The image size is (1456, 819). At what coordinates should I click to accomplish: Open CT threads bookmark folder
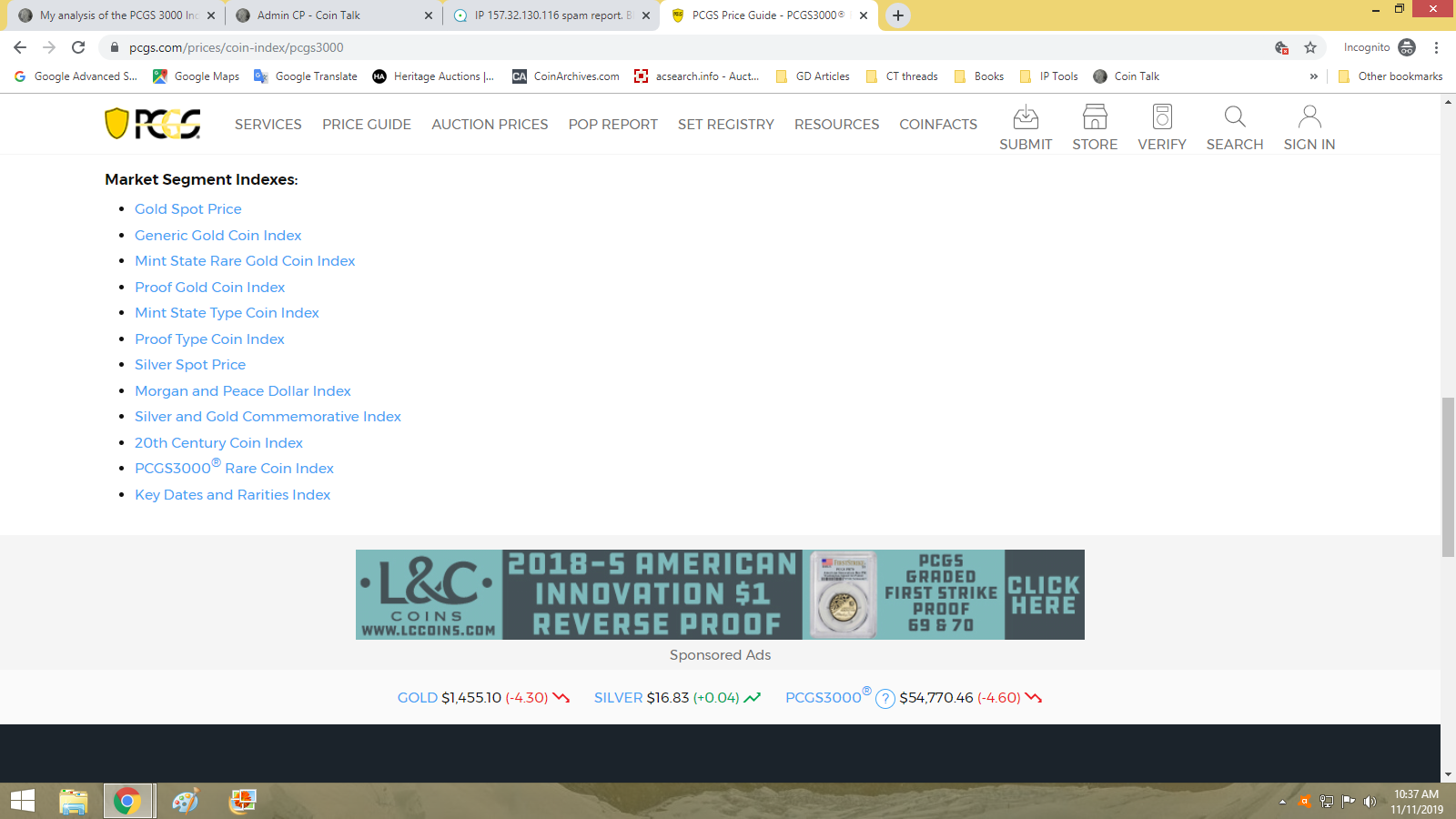902,76
